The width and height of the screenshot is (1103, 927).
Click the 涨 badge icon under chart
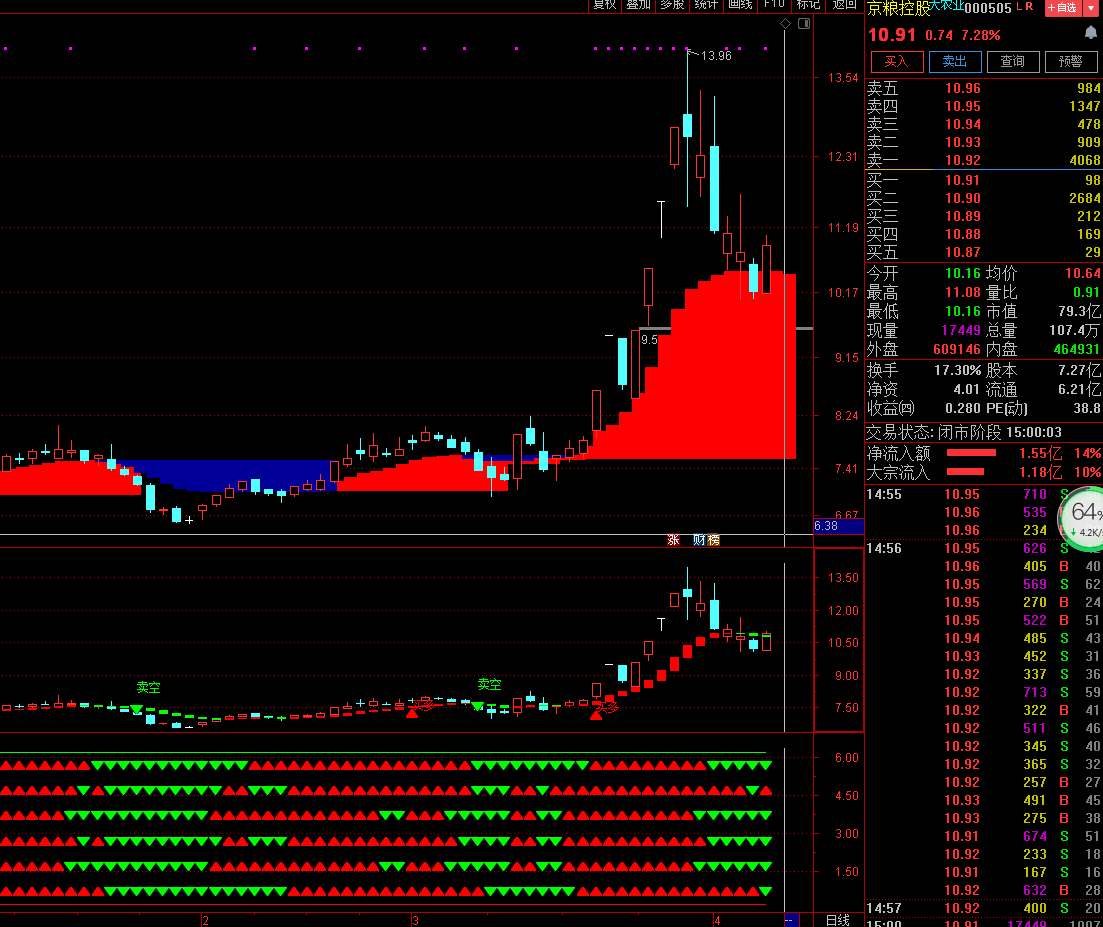click(673, 540)
